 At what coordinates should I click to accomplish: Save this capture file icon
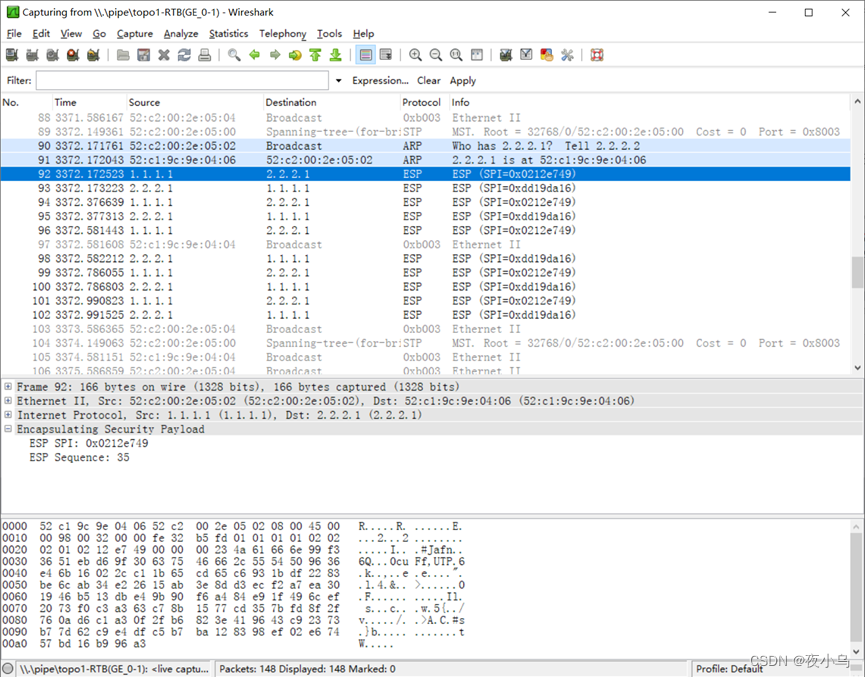coord(143,55)
